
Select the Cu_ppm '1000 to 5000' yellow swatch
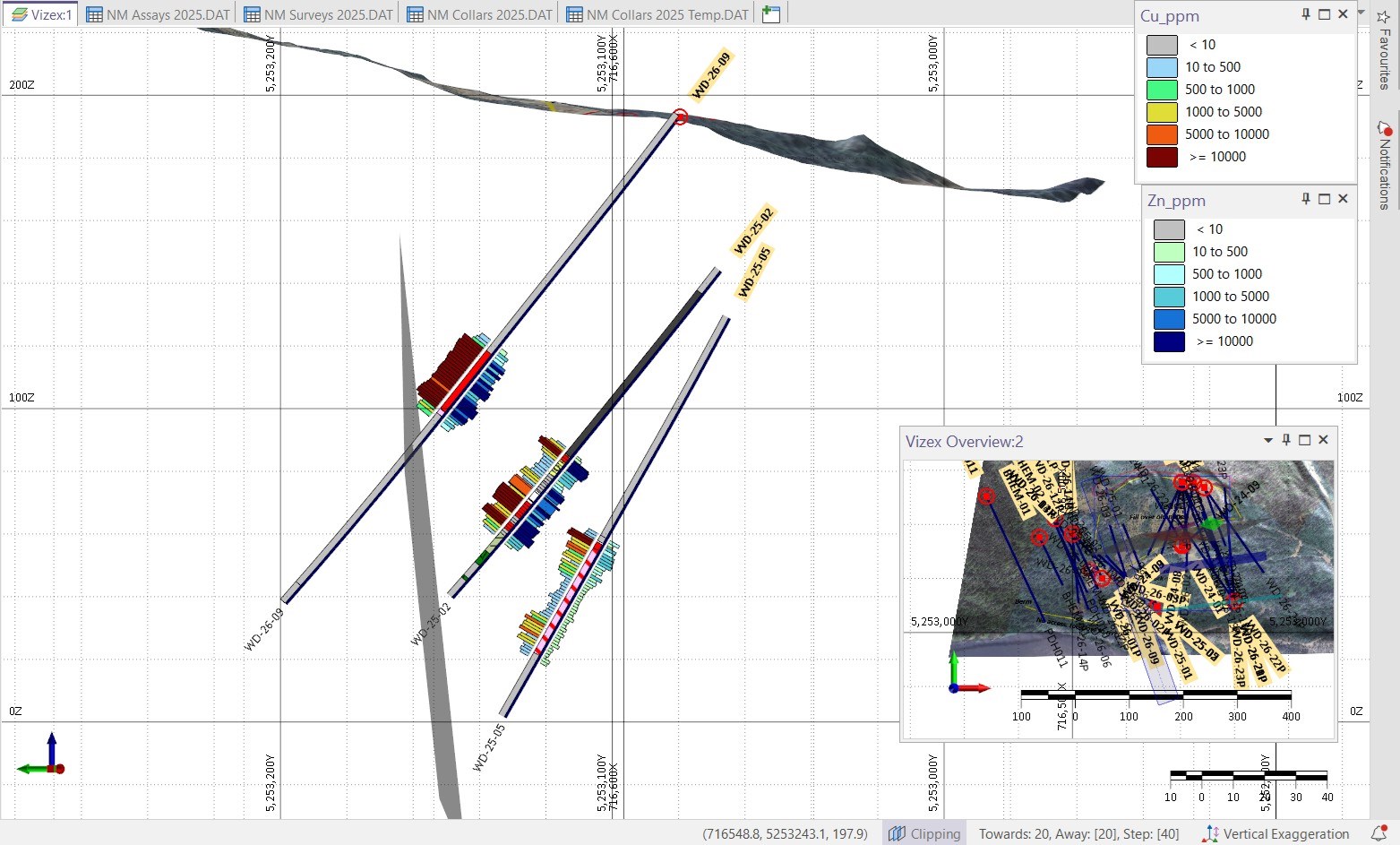[1162, 112]
